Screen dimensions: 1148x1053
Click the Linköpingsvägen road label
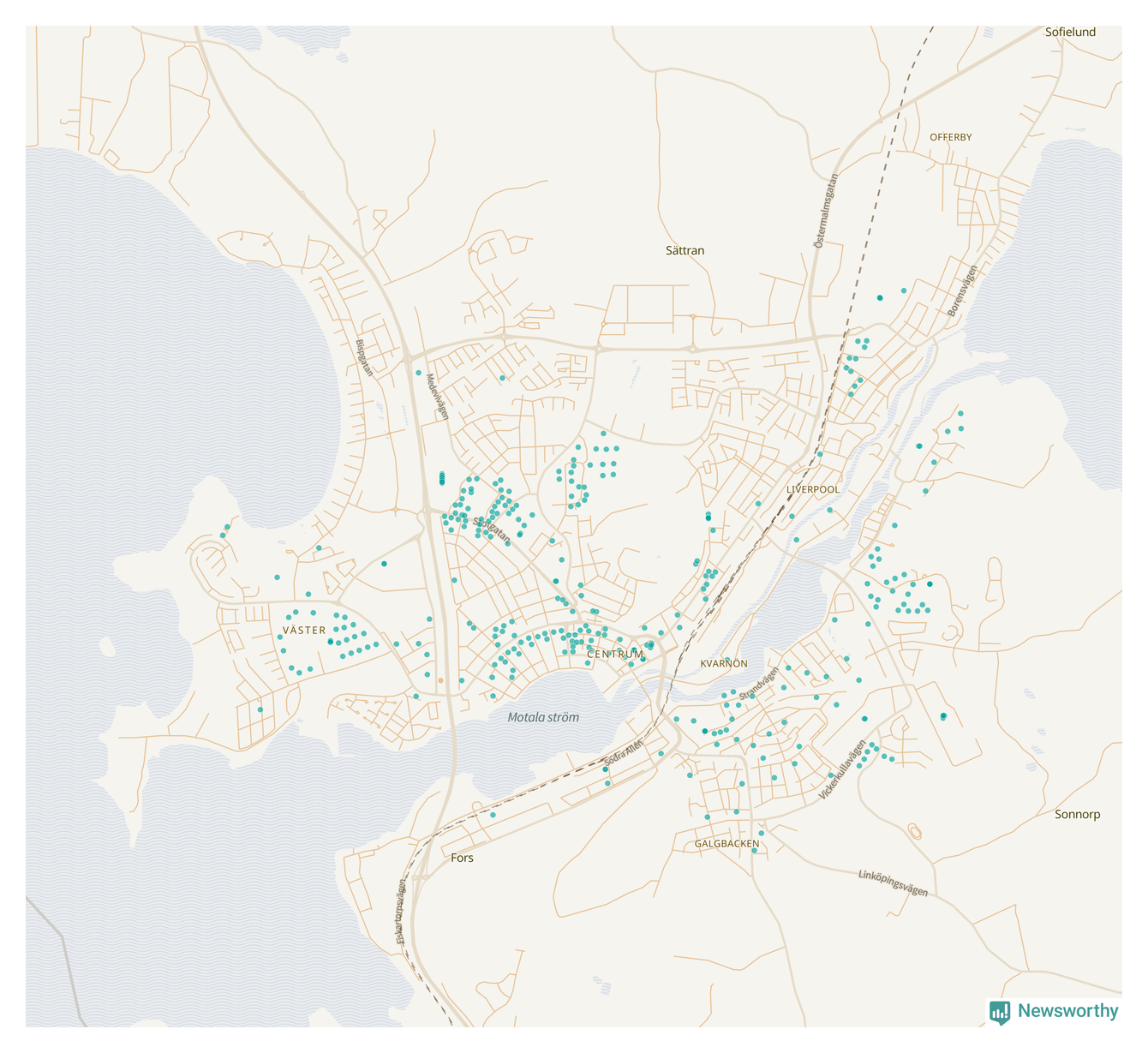[893, 883]
